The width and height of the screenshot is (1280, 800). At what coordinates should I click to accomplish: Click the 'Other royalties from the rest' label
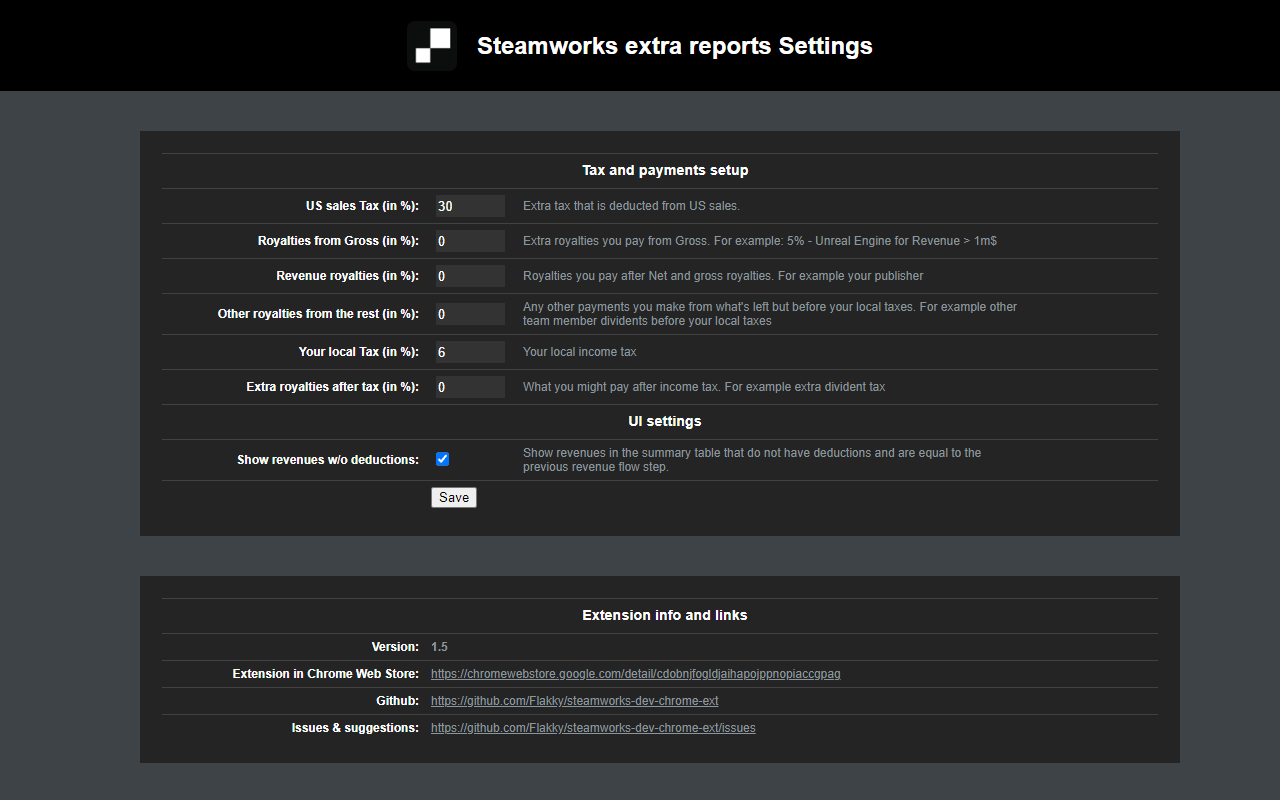click(318, 314)
